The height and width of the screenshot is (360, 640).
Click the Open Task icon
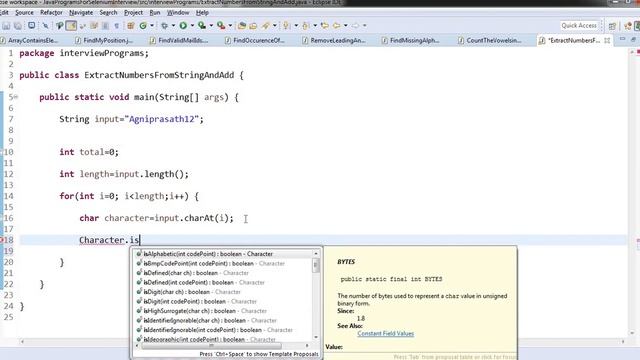click(253, 26)
